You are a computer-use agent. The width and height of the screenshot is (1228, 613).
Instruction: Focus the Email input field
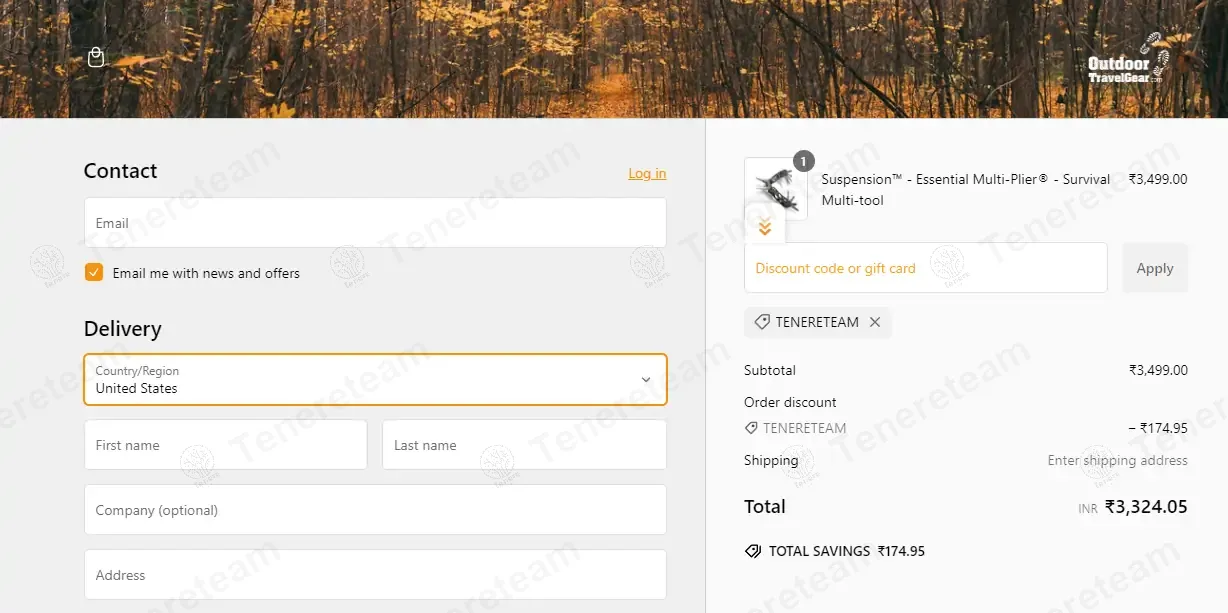375,223
